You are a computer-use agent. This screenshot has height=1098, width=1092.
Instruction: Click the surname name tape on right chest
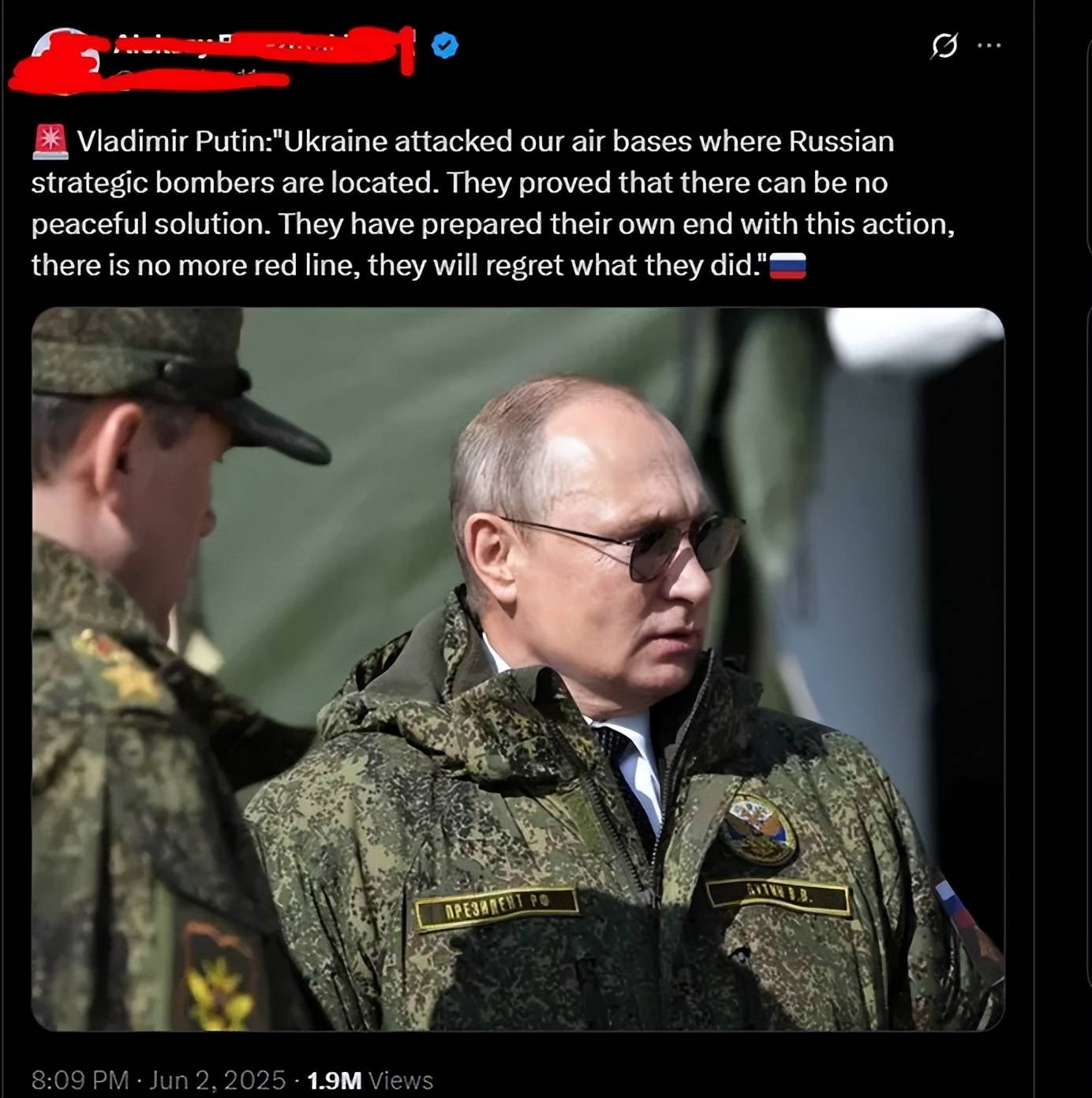[x=780, y=896]
